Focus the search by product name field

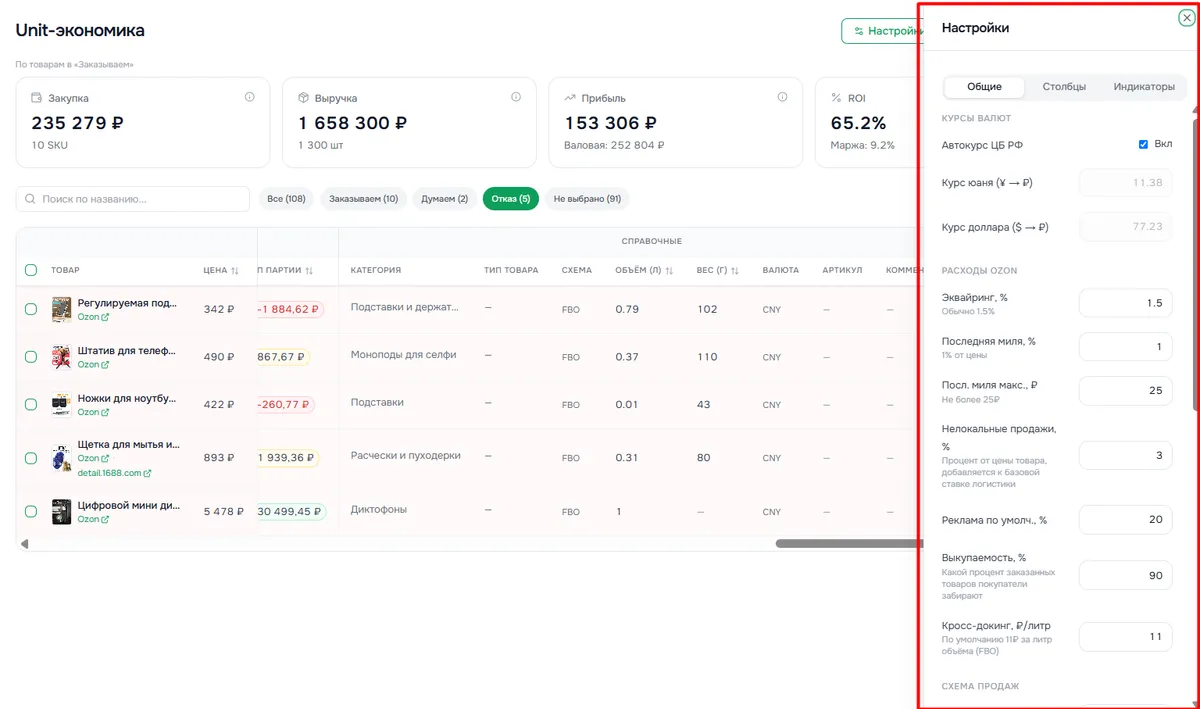pos(133,199)
